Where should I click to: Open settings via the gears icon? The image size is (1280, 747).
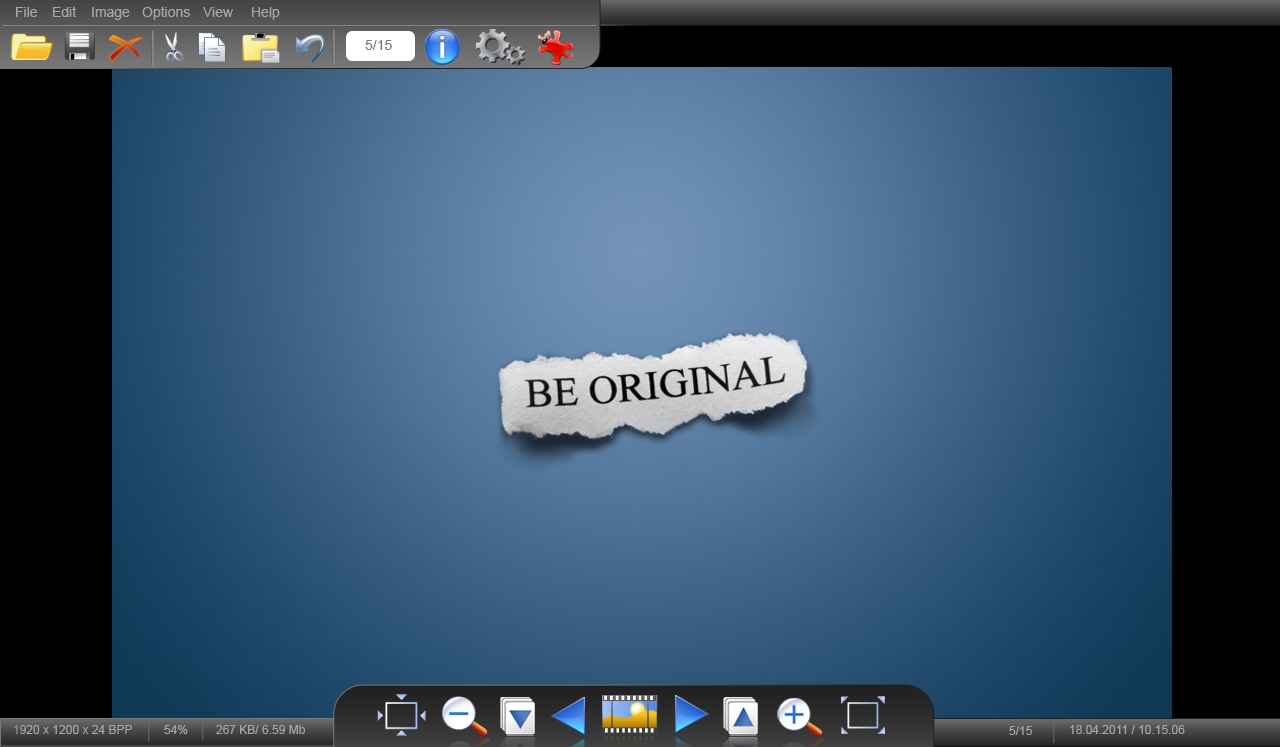pos(499,47)
